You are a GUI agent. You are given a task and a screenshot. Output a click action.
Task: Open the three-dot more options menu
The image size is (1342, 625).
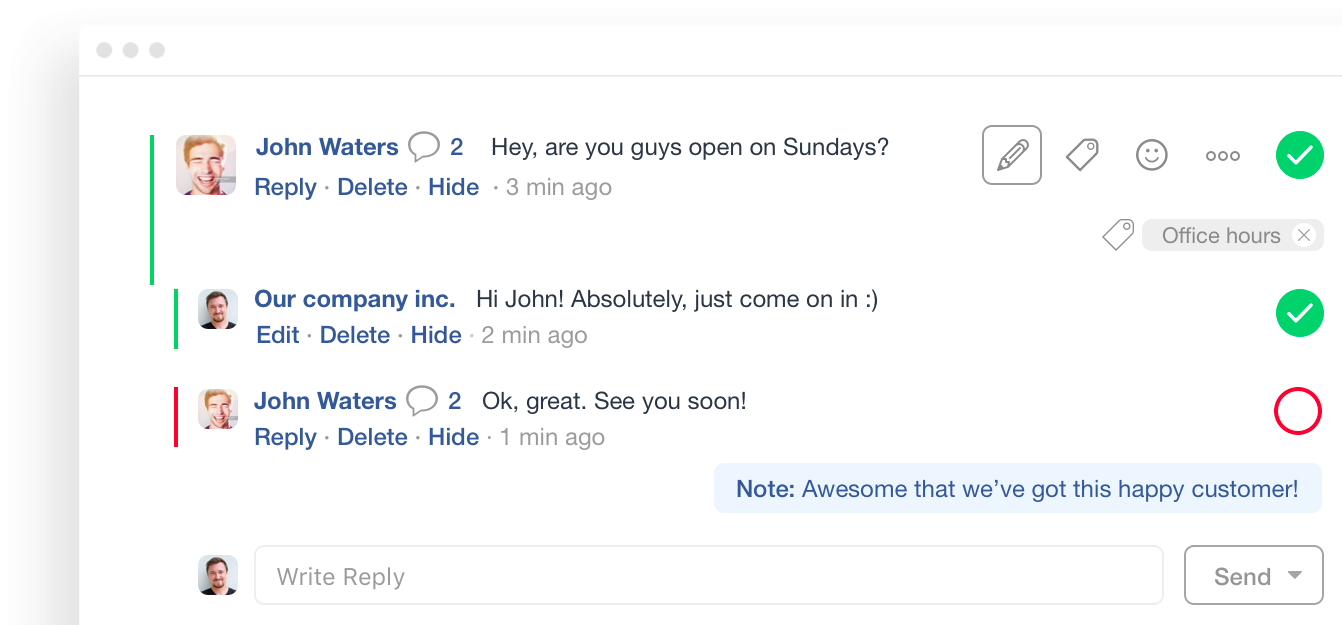1222,156
